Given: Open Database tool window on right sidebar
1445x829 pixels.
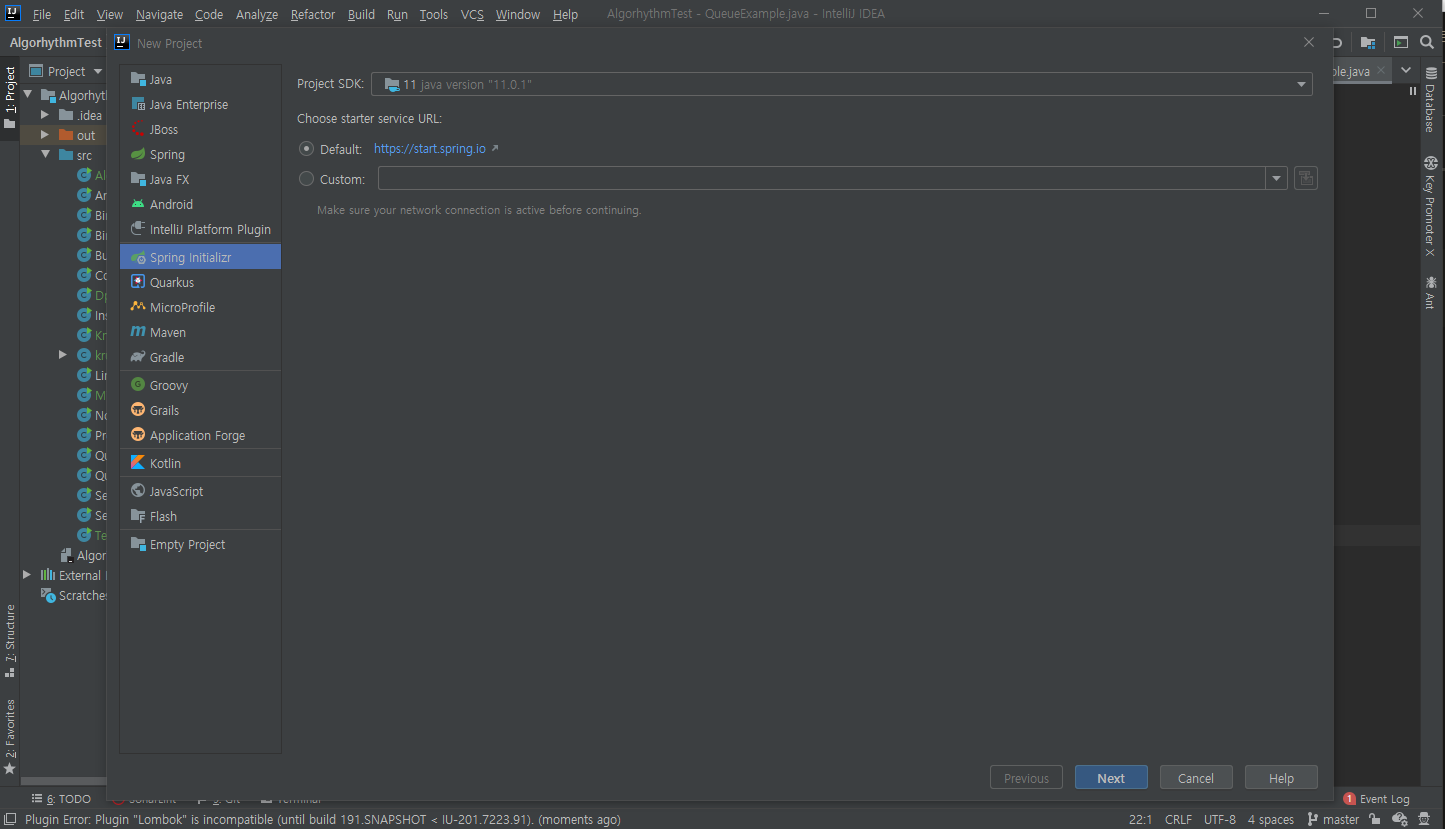Looking at the screenshot, I should pos(1431,100).
